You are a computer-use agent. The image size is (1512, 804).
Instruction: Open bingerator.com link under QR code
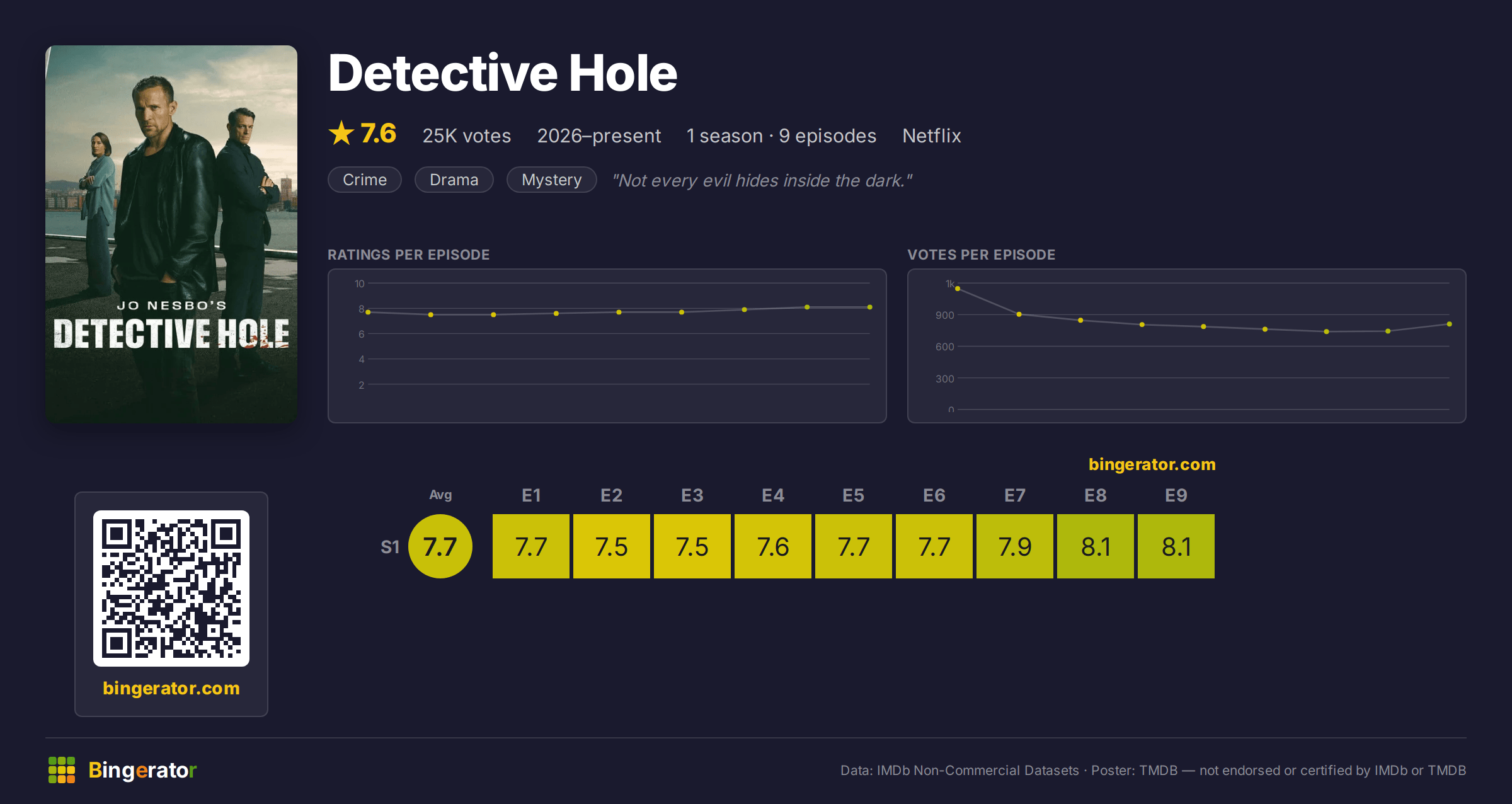pyautogui.click(x=171, y=688)
